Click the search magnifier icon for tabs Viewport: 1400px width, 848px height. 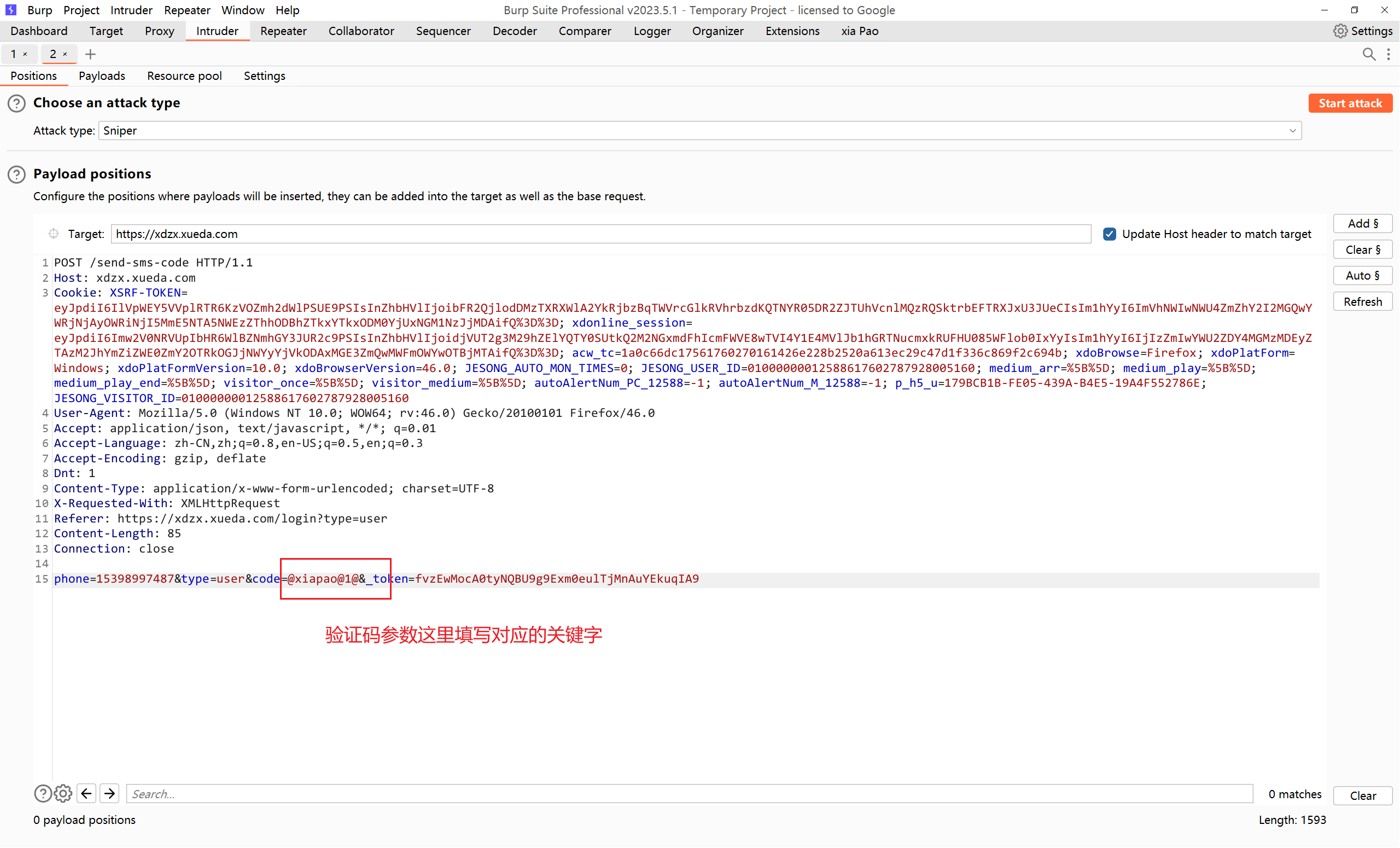point(1369,54)
